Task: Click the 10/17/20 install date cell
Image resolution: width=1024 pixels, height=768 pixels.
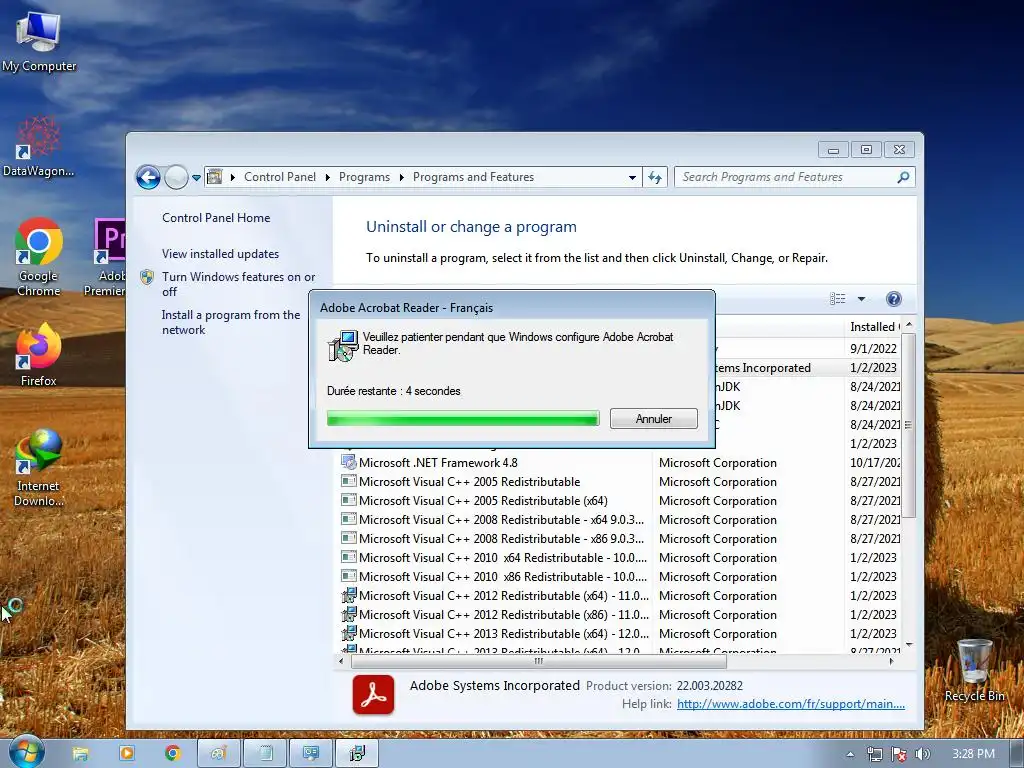Action: coord(875,463)
